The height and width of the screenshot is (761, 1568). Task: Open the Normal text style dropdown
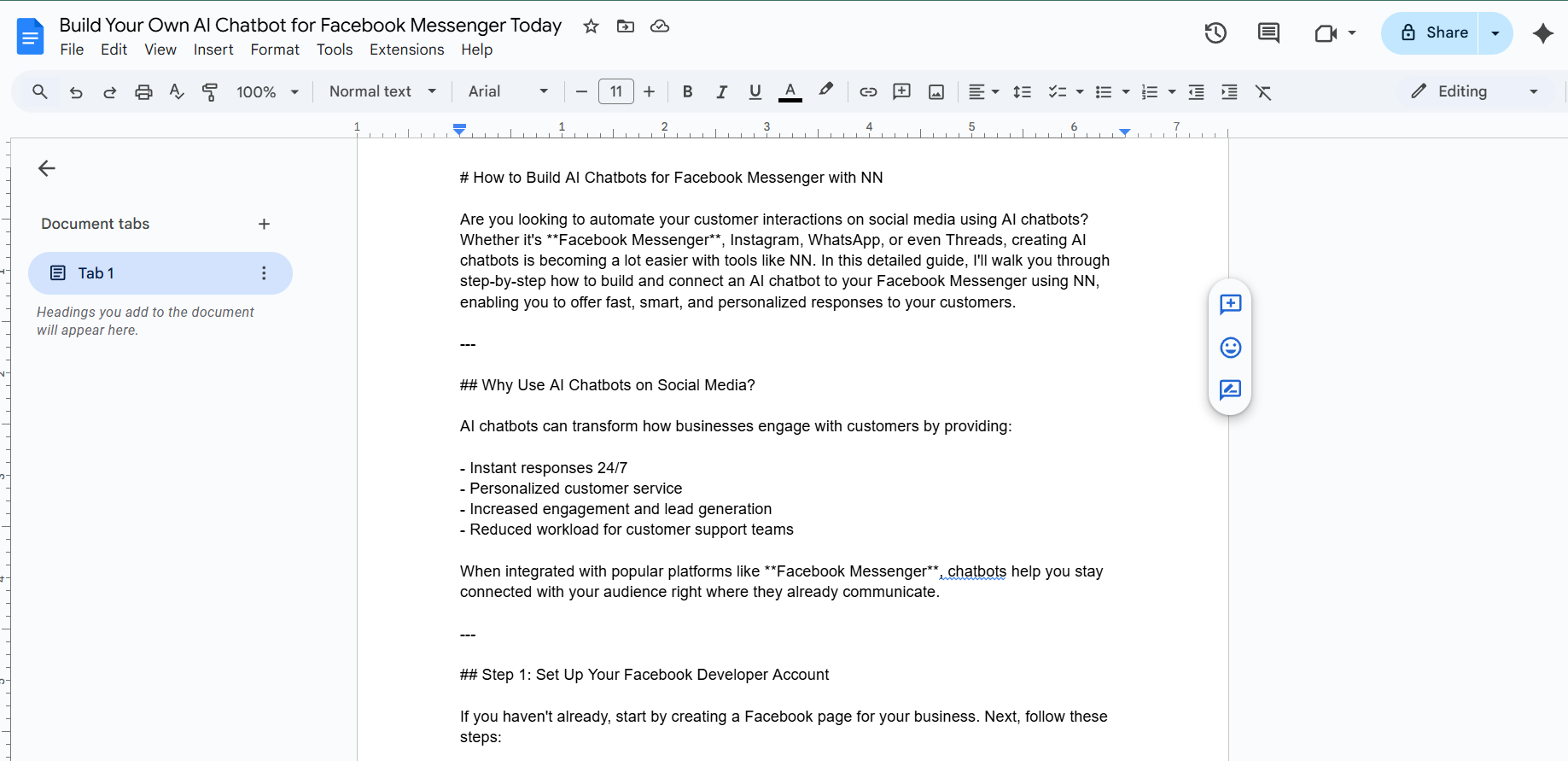[382, 91]
